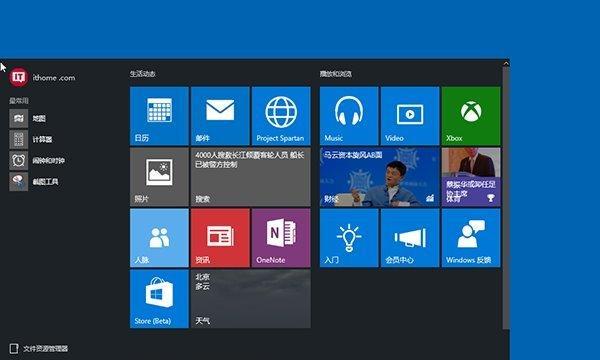The image size is (600, 360).
Task: Open 文件资源管理器 file explorer
Action: coord(39,349)
